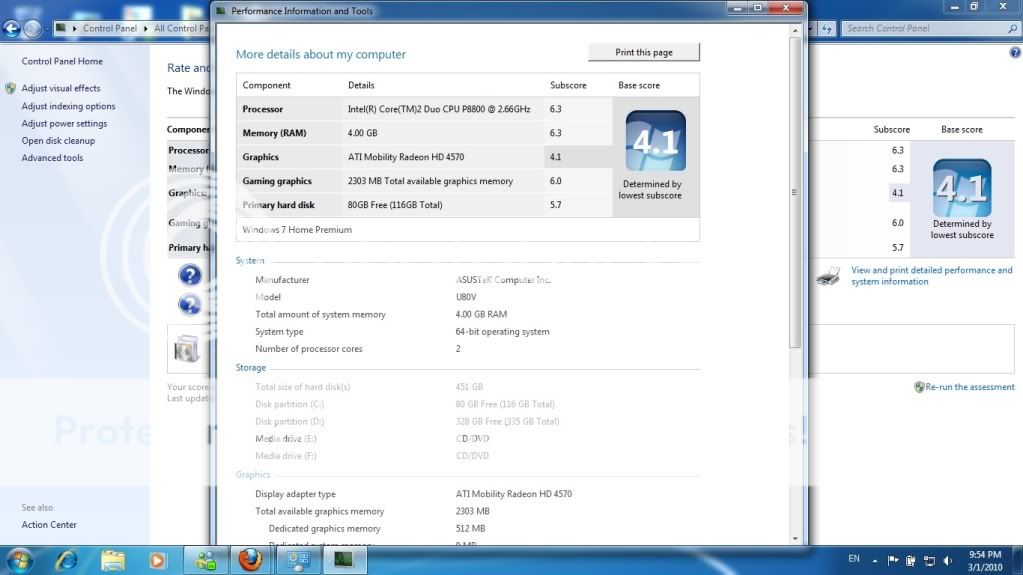
Task: Show hidden system tray icons
Action: (x=876, y=559)
